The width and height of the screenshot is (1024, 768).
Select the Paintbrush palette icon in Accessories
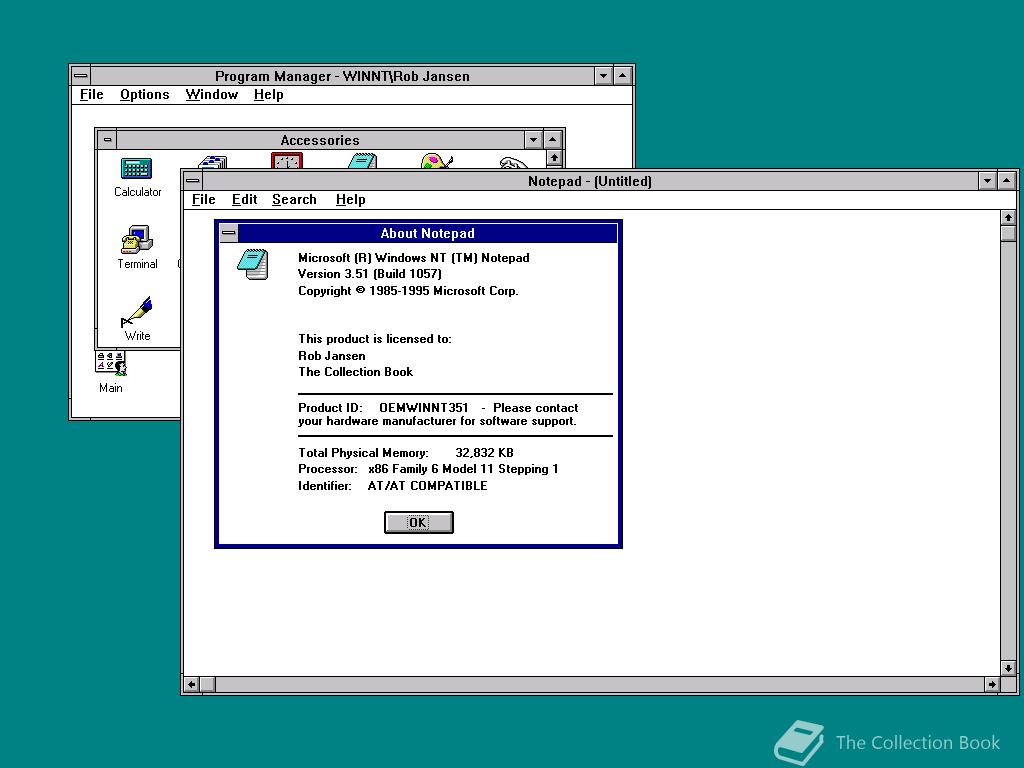(x=436, y=161)
